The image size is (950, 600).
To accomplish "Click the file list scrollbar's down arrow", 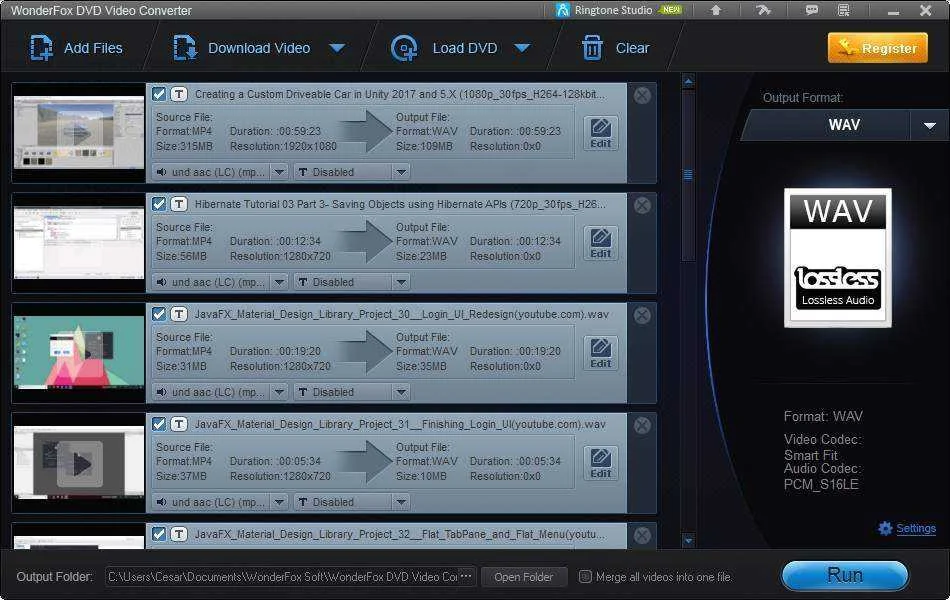I will point(688,539).
